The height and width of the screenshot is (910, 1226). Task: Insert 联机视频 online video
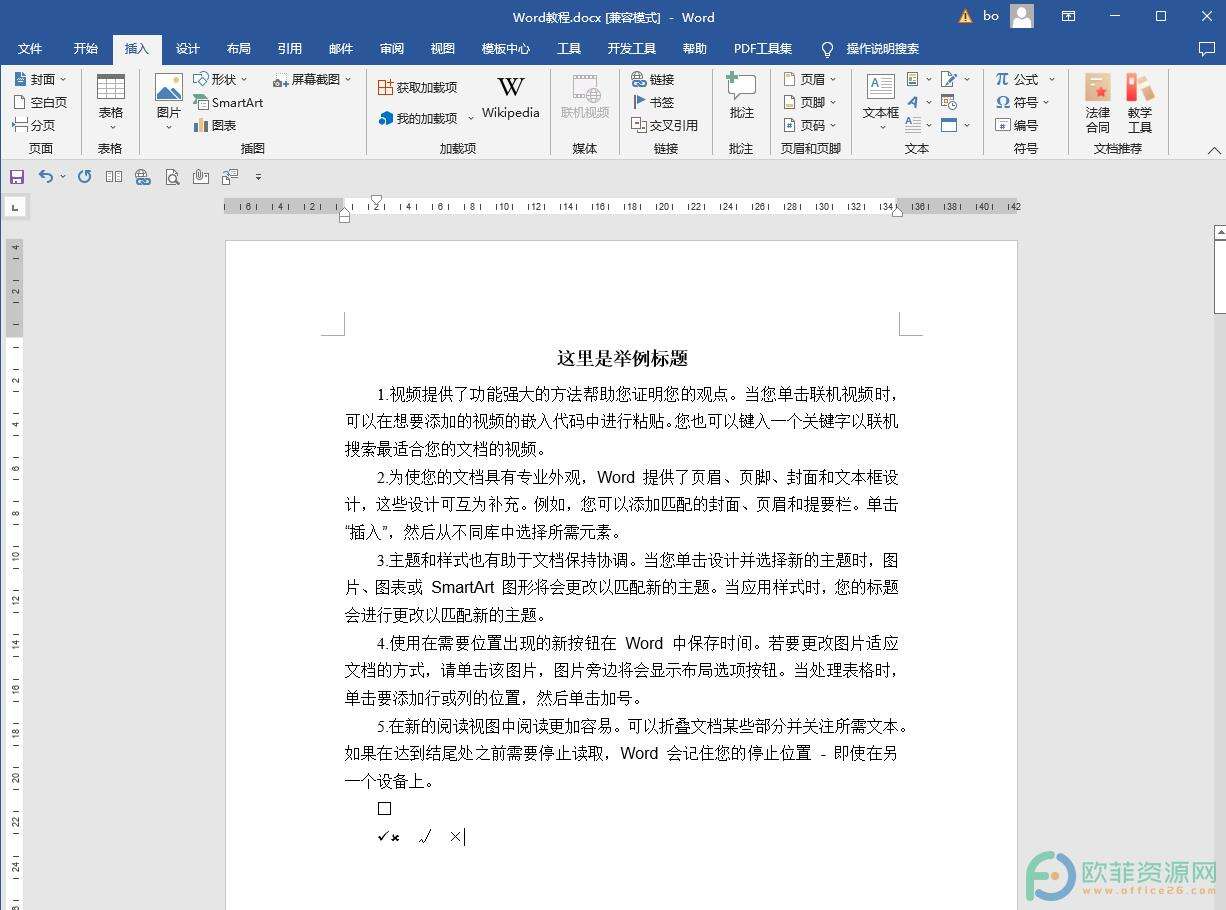point(585,100)
